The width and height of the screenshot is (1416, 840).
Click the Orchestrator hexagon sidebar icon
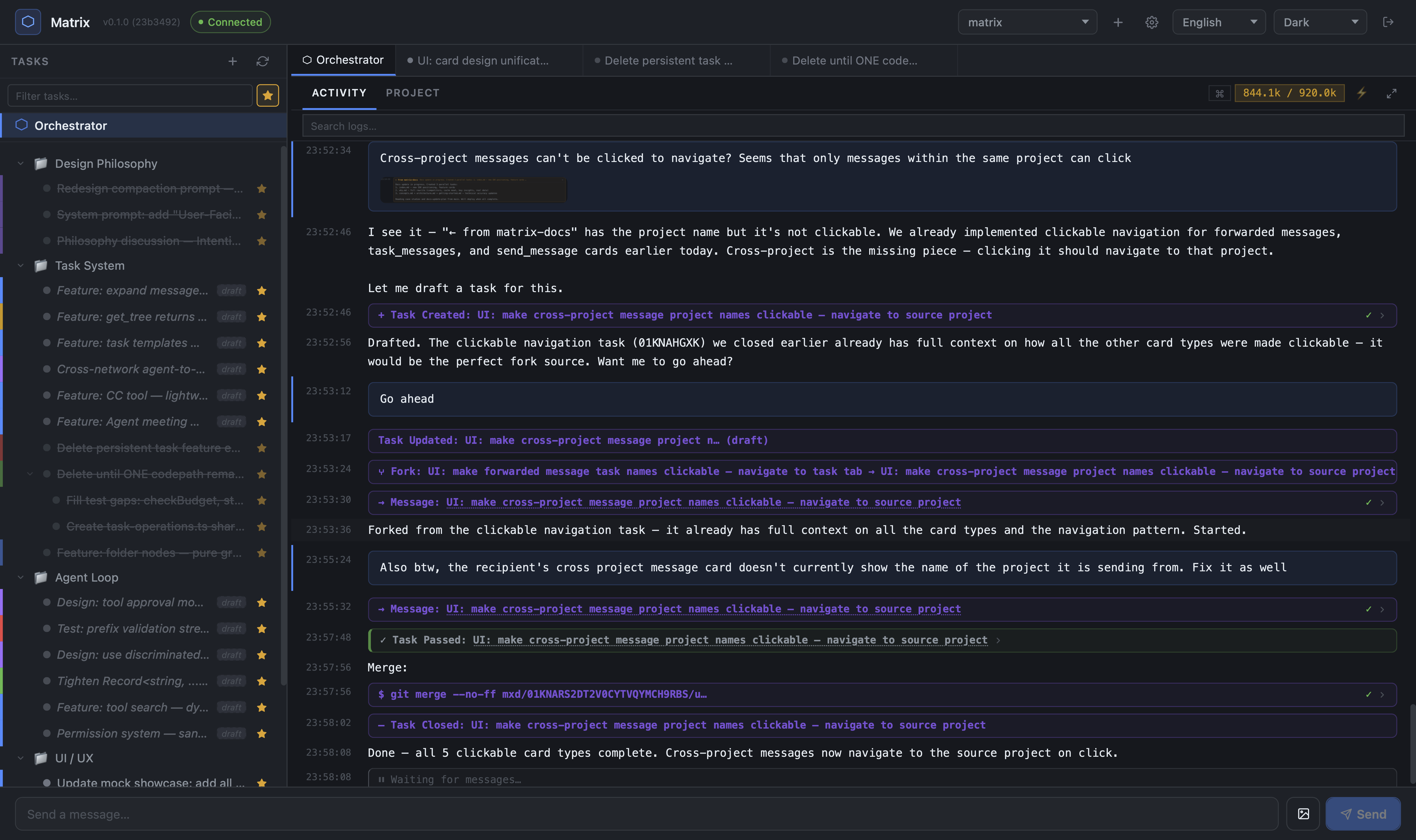click(x=22, y=125)
